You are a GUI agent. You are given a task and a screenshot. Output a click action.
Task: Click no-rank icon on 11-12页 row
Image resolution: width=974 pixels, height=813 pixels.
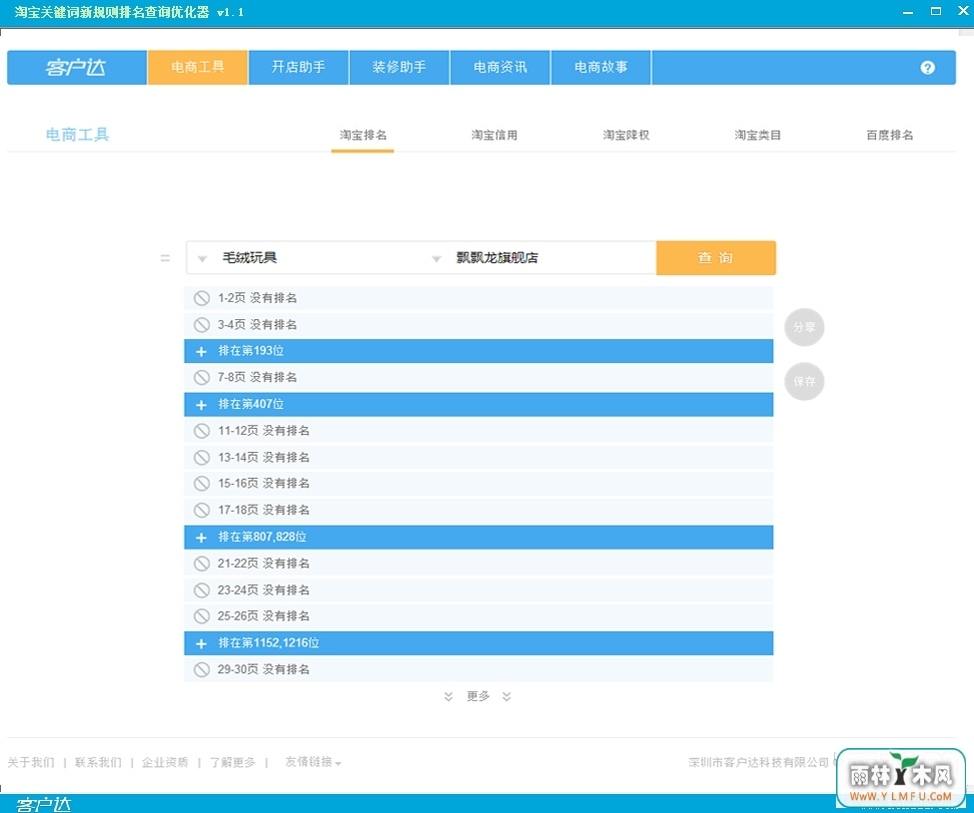click(x=202, y=431)
